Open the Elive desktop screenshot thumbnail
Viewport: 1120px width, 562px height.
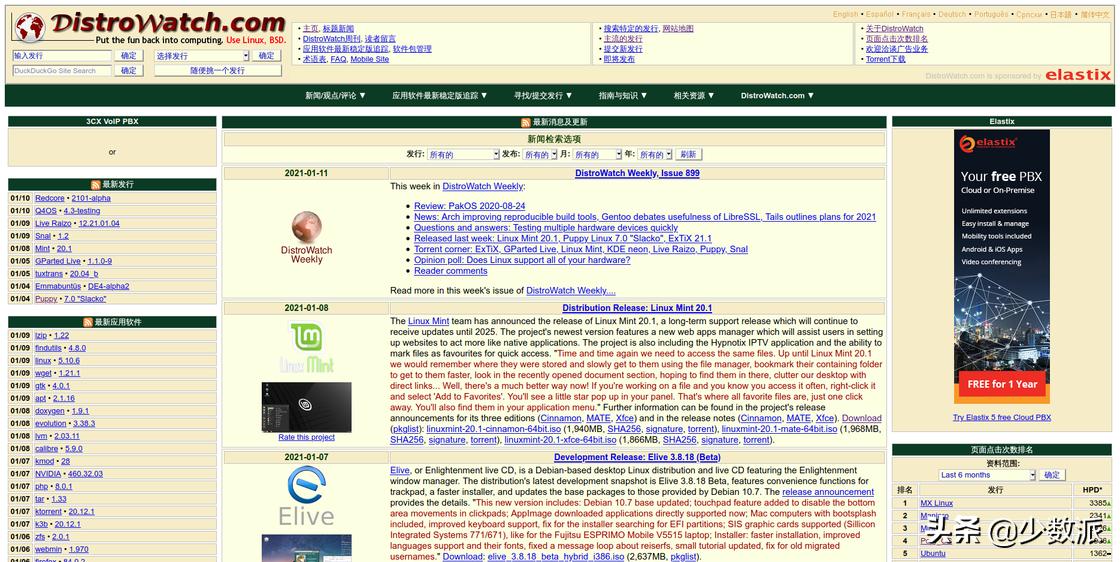coord(306,548)
